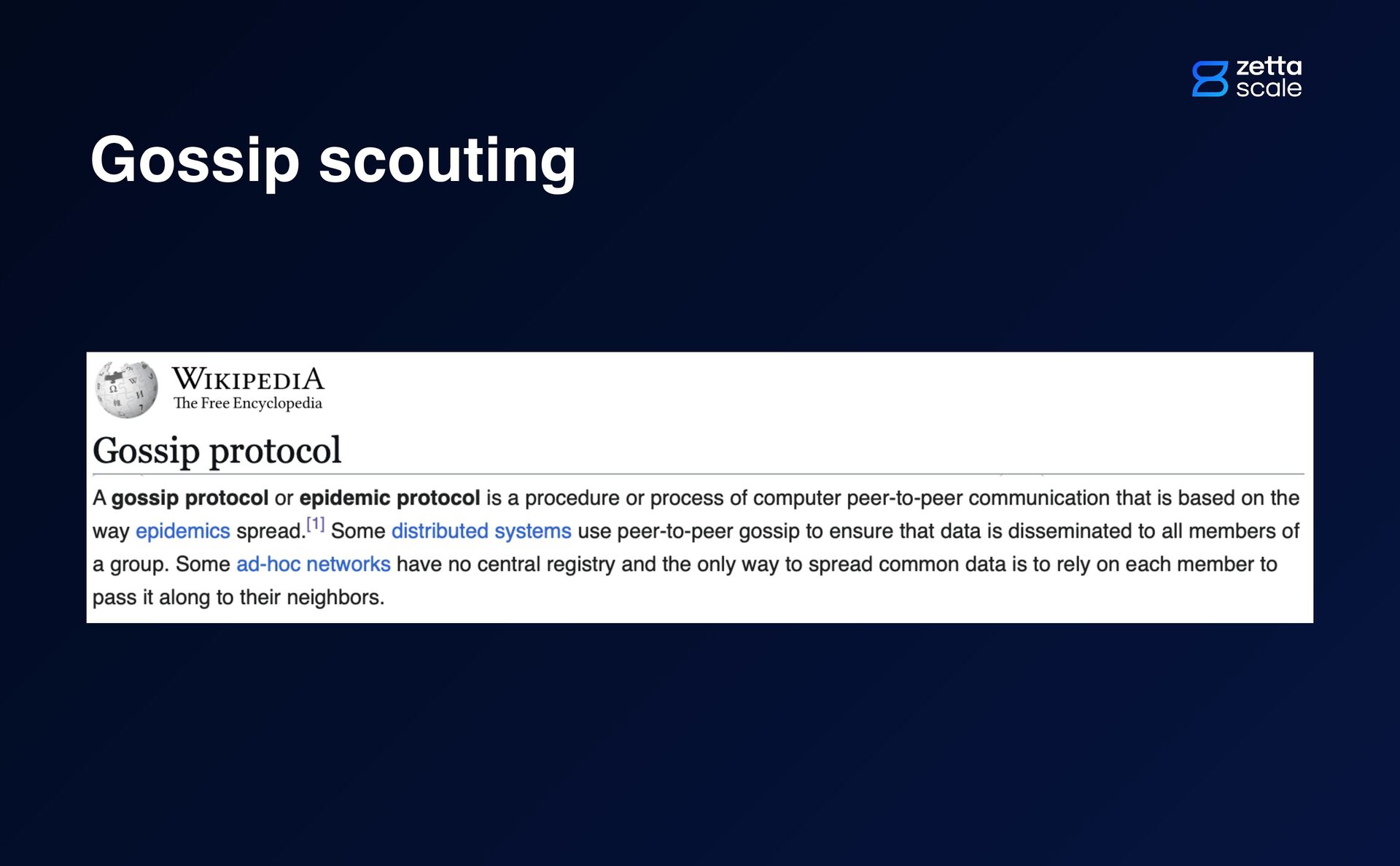Click the word scale in logo
The image size is (1400, 866).
coord(1269,88)
